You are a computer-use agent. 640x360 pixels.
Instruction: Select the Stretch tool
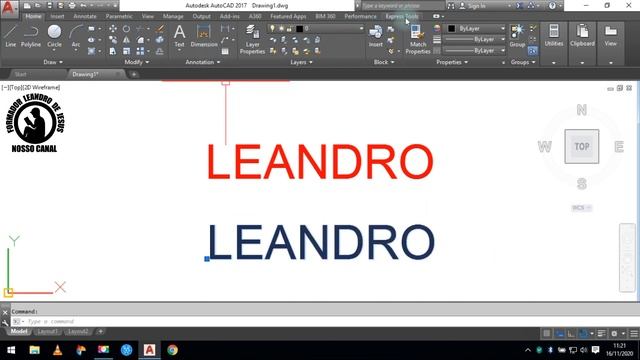[113, 51]
